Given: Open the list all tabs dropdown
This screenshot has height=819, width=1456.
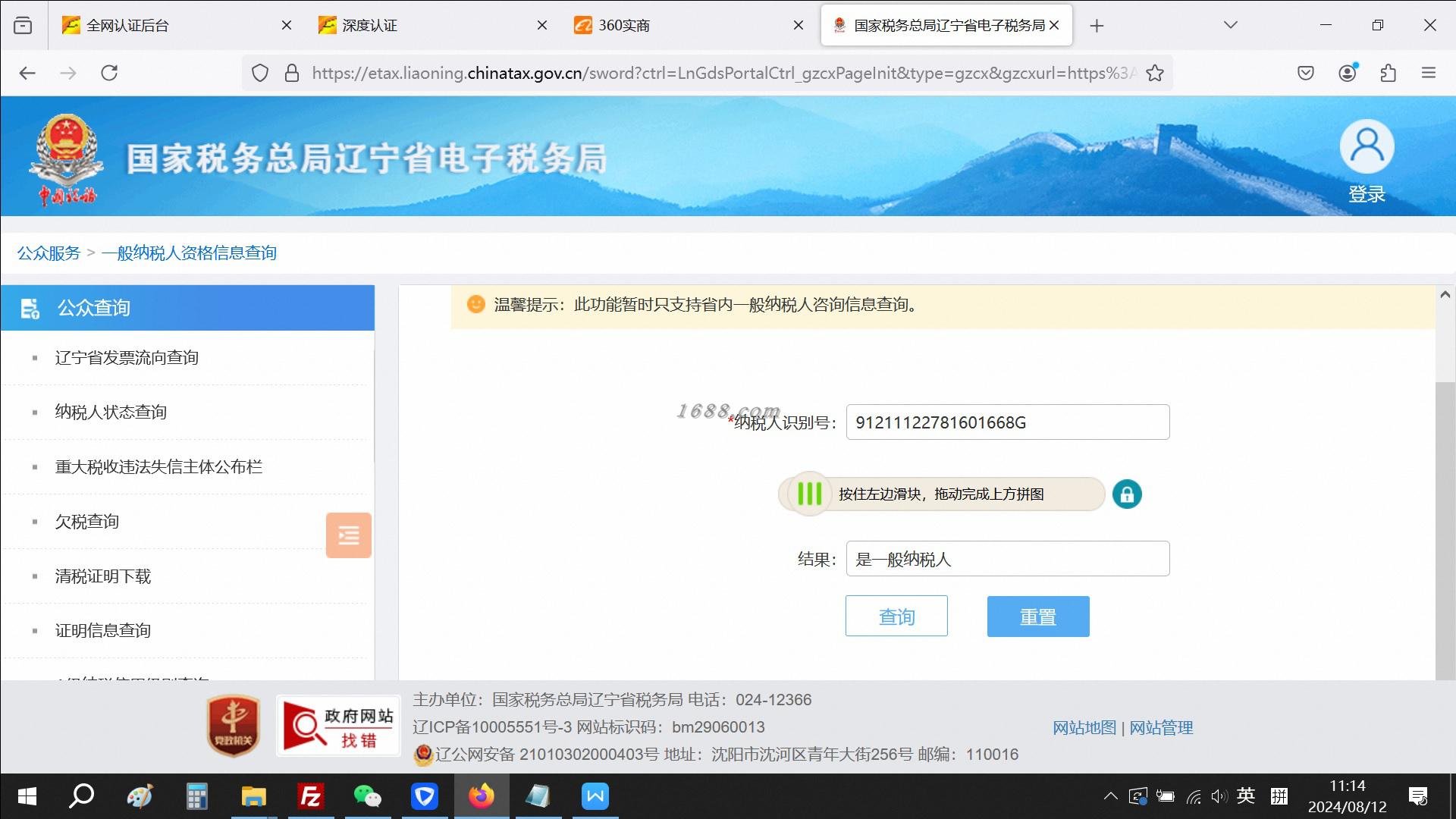Looking at the screenshot, I should pos(1231,26).
